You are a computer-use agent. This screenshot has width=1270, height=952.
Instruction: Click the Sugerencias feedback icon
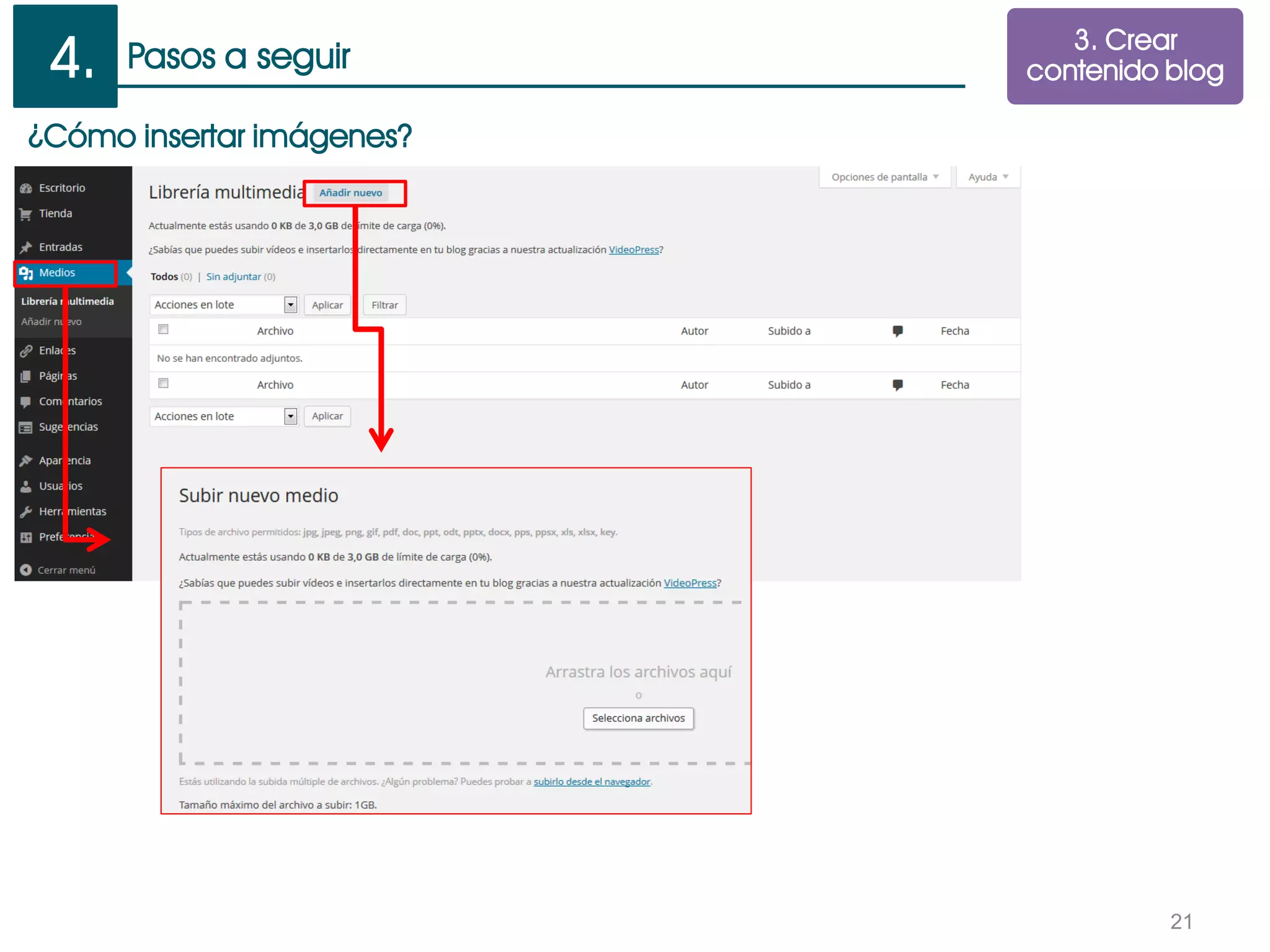click(26, 428)
